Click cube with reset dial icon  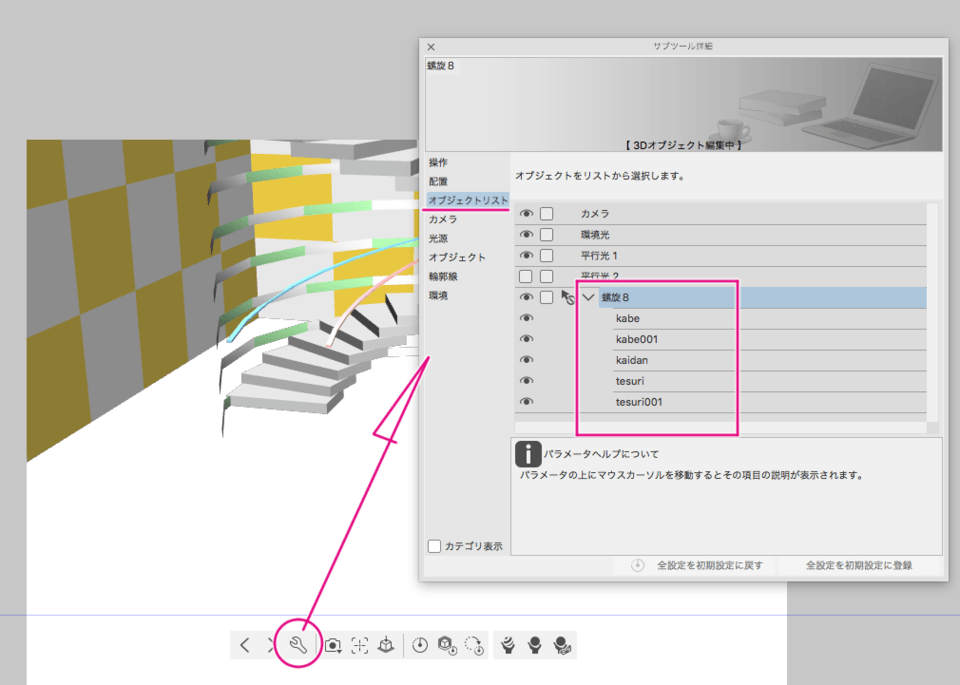[447, 645]
